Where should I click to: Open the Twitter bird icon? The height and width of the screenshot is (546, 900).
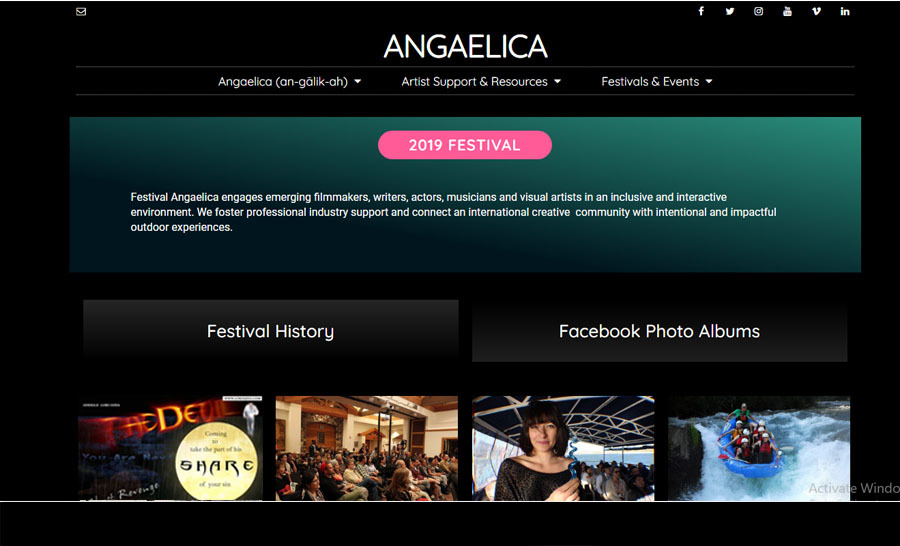tap(730, 11)
